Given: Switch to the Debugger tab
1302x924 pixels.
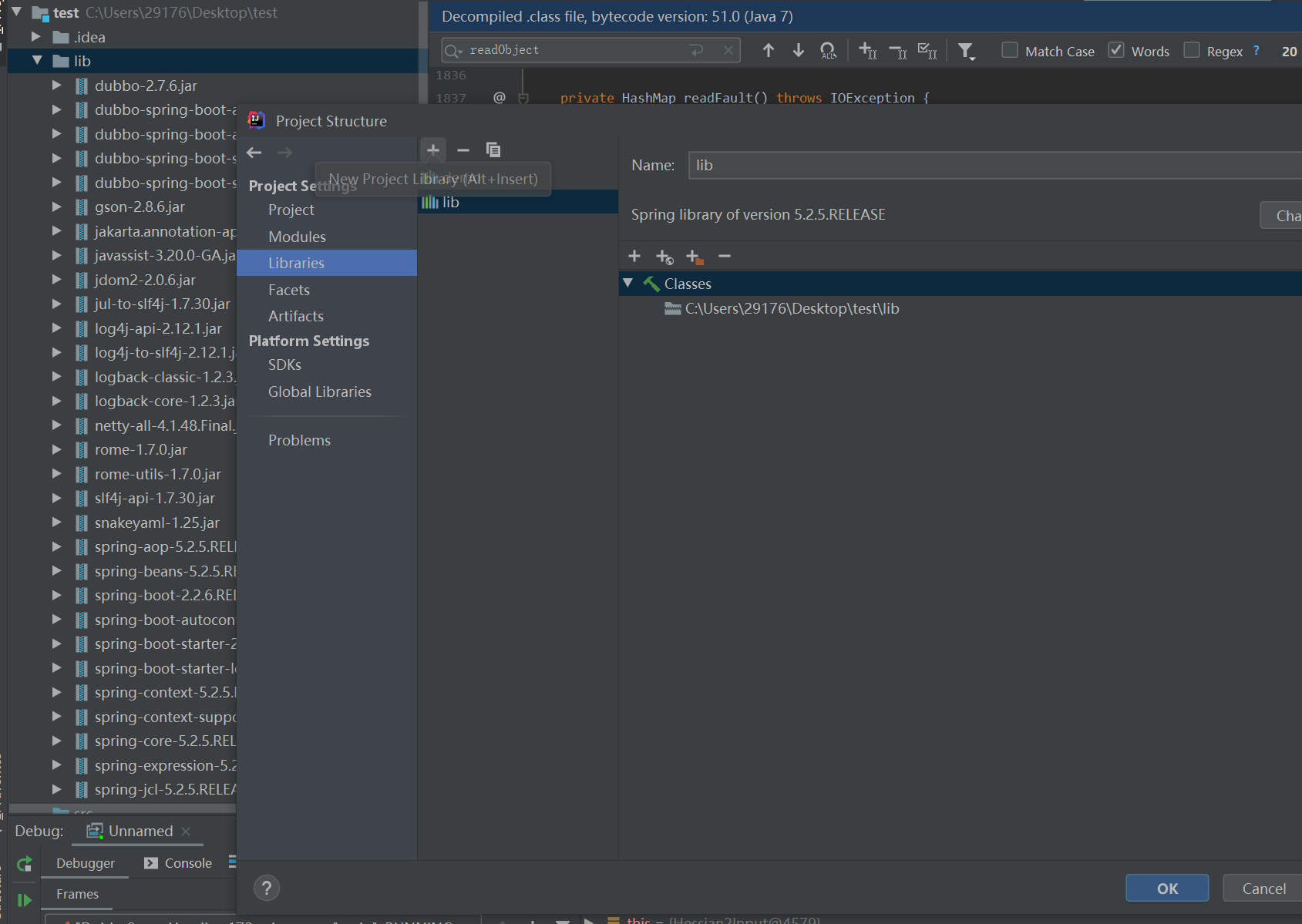Looking at the screenshot, I should point(86,863).
